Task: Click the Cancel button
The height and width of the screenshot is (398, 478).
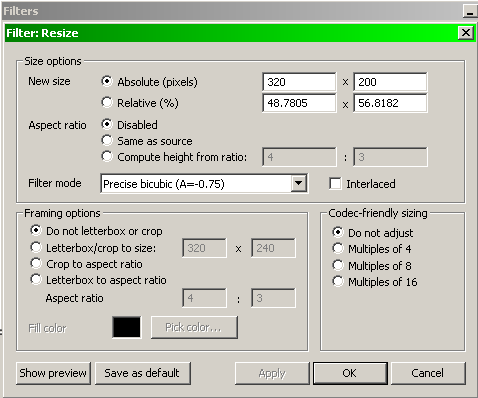Action: 428,373
